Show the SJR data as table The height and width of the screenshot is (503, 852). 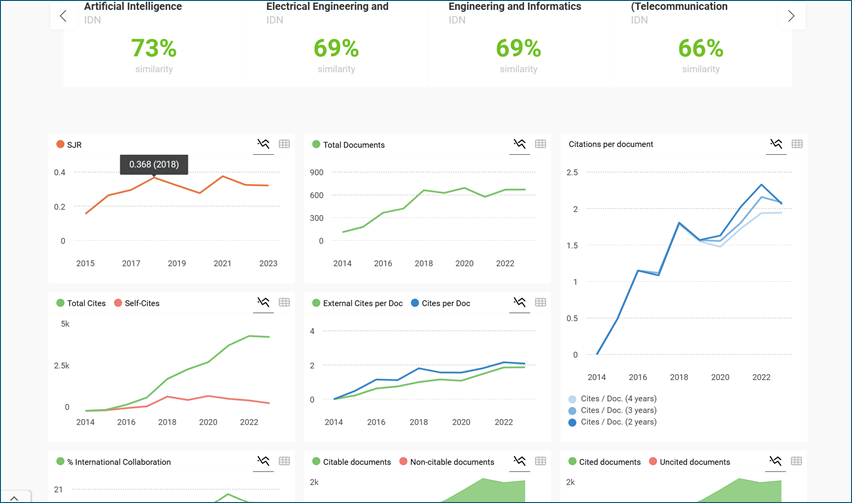click(x=284, y=145)
